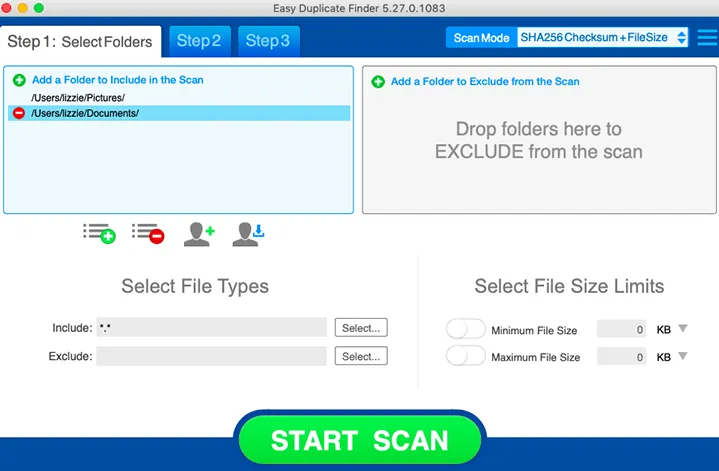This screenshot has width=719, height=471.
Task: Click the Drop folders here to EXCLUDE area
Action: [x=539, y=140]
